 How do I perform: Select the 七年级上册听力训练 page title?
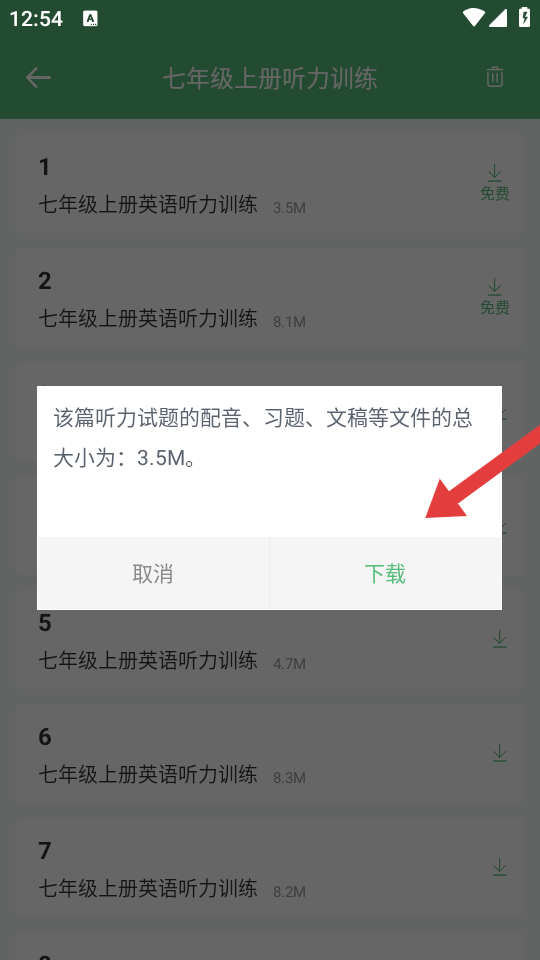(270, 78)
